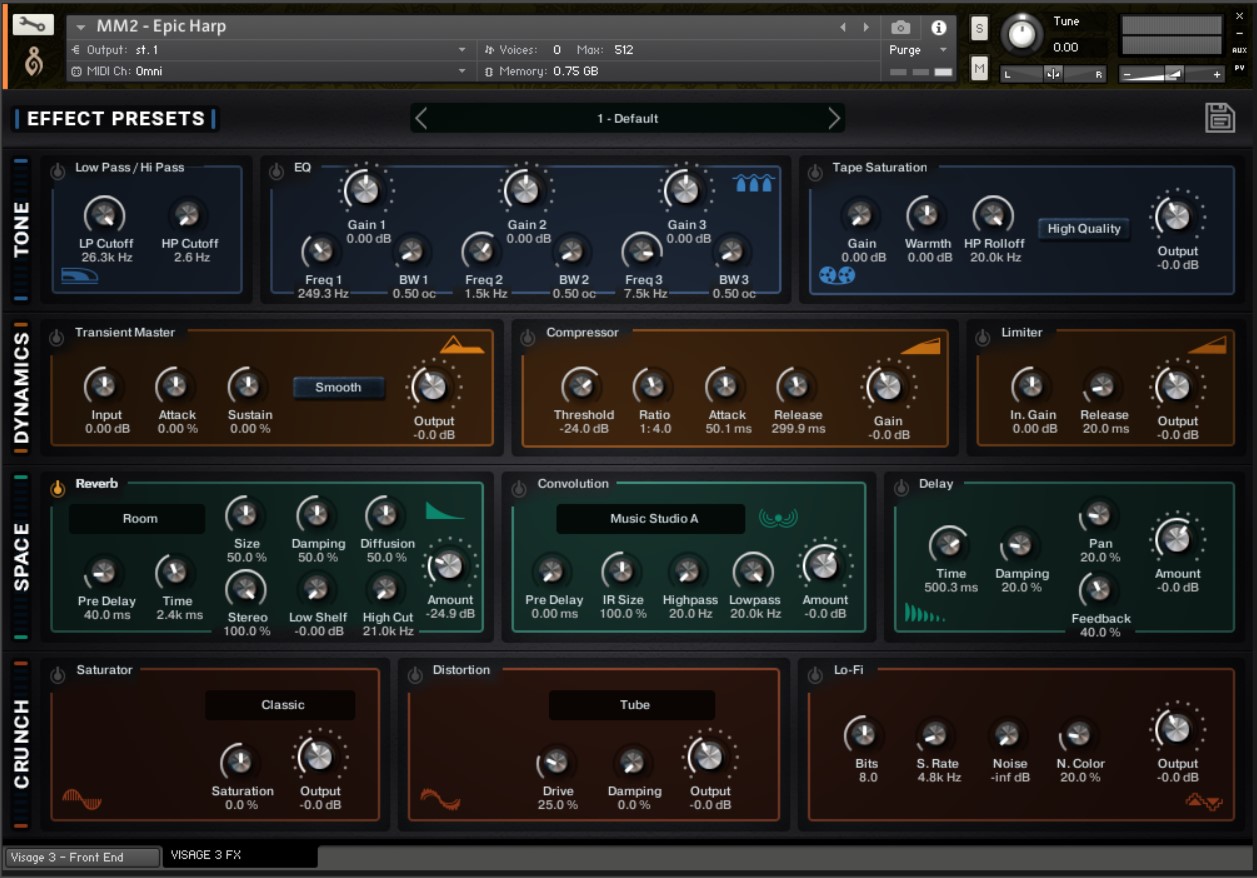The image size is (1257, 878).
Task: Go to the next effect preset
Action: 834,118
